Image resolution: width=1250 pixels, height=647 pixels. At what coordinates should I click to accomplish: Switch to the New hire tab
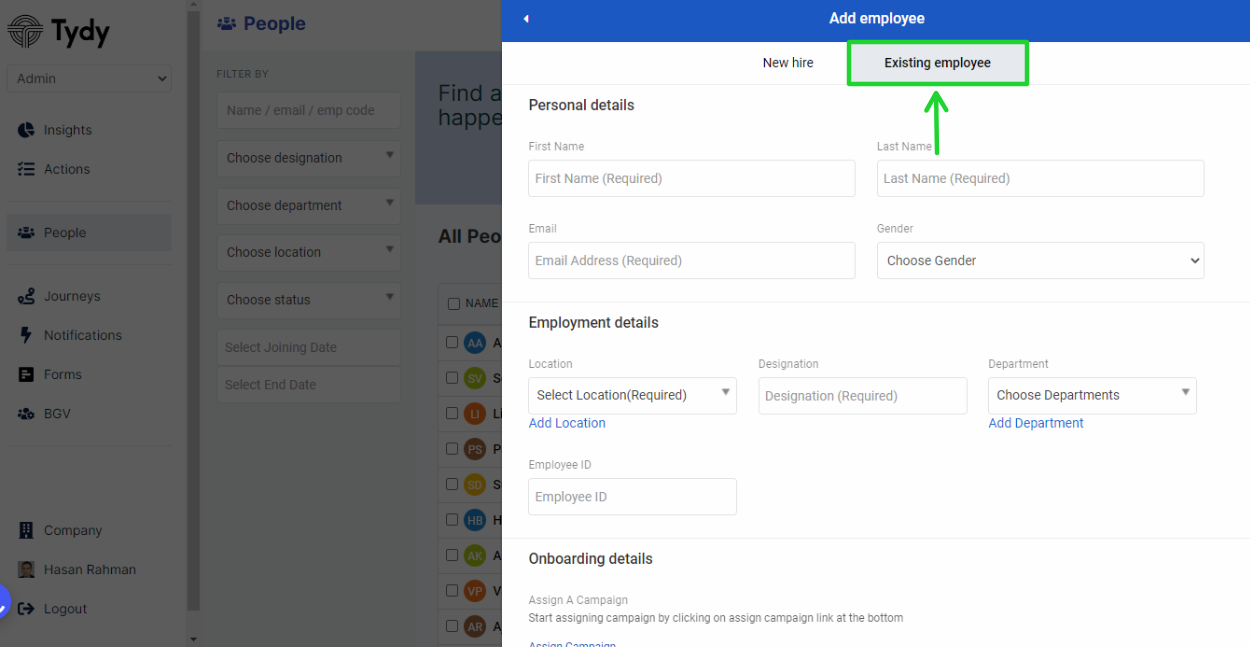coord(788,62)
